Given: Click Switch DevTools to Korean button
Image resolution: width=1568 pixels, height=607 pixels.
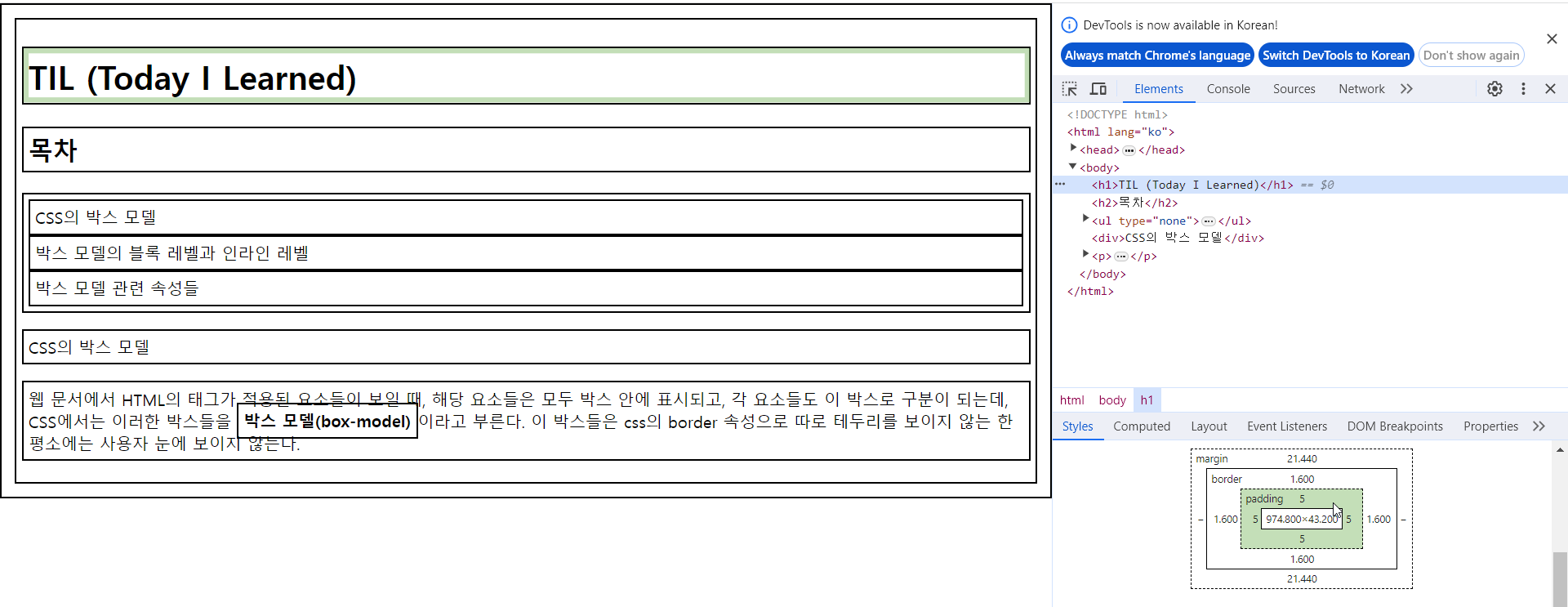Looking at the screenshot, I should point(1336,56).
